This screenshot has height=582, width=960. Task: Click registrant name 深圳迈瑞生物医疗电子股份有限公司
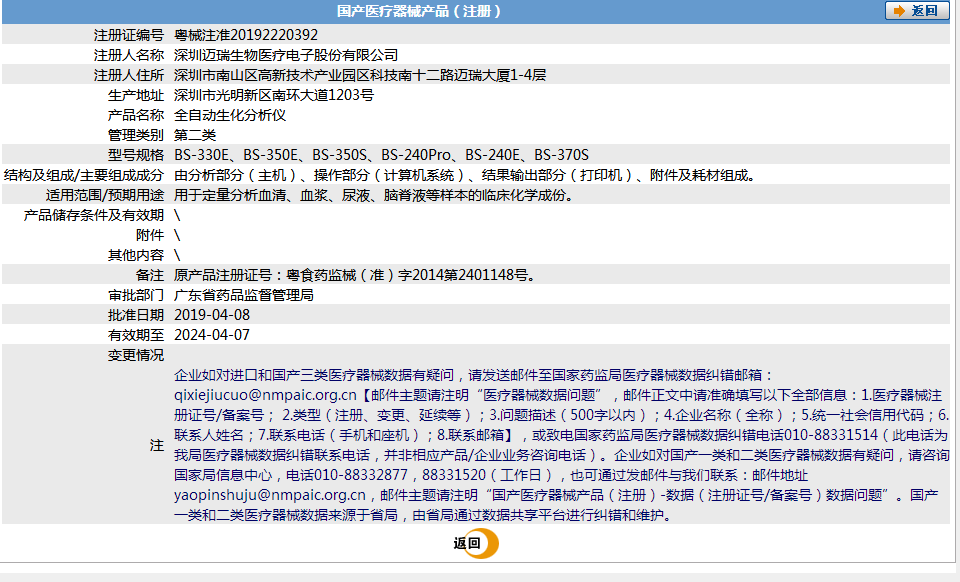click(286, 55)
